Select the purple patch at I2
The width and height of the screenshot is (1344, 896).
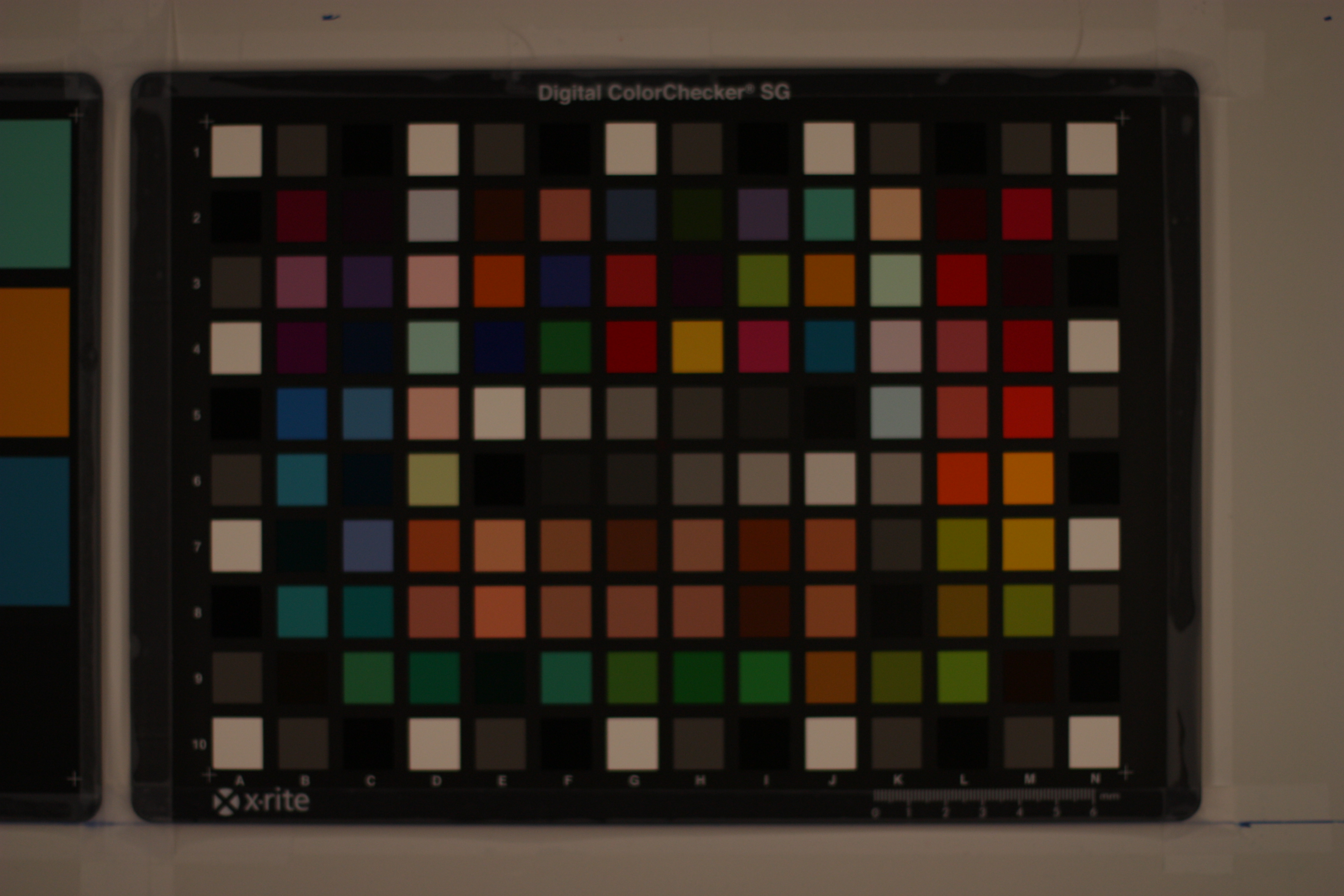tap(764, 215)
